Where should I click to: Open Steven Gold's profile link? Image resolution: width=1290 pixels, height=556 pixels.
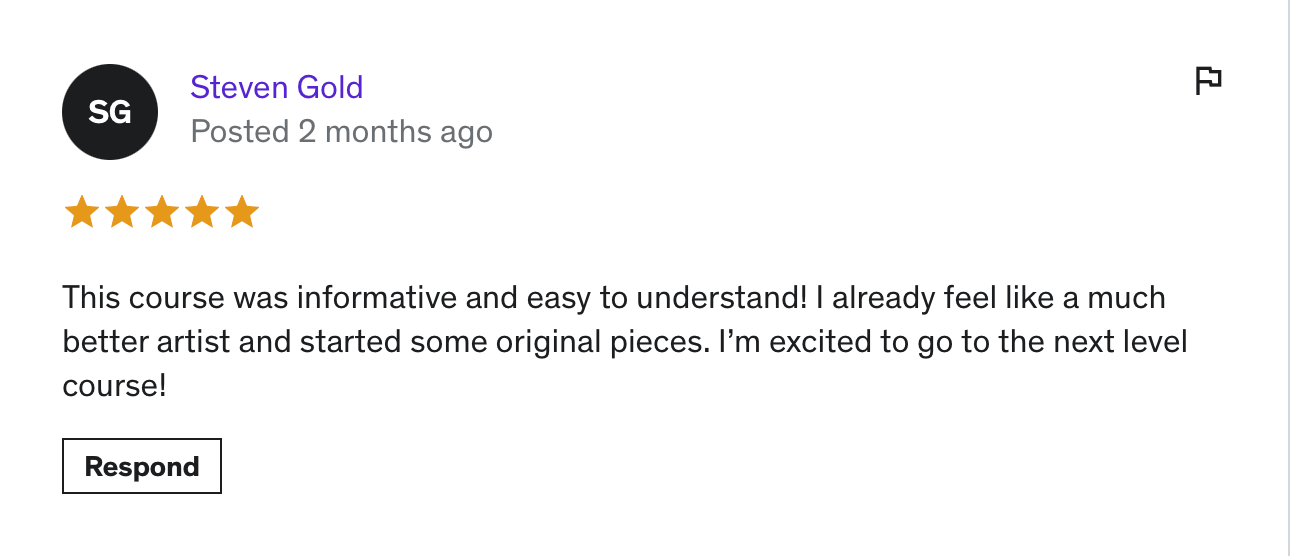[x=276, y=88]
